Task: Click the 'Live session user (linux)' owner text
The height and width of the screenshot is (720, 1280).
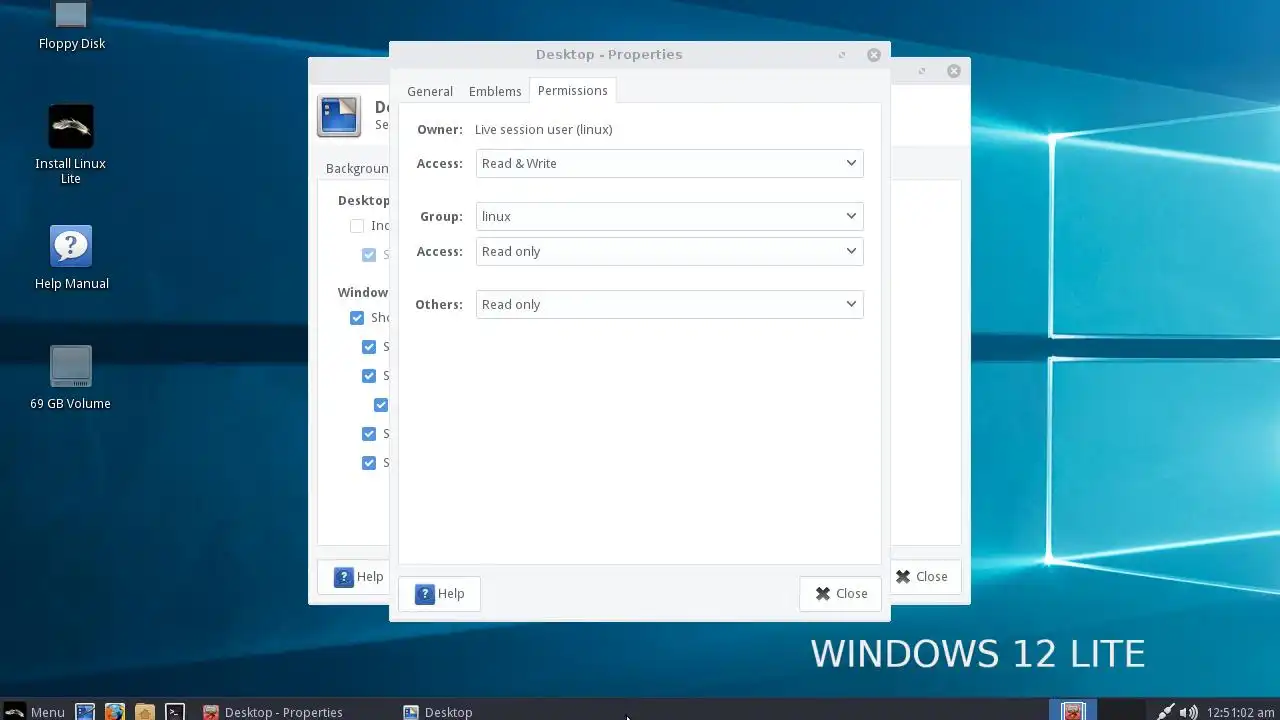Action: click(x=543, y=129)
